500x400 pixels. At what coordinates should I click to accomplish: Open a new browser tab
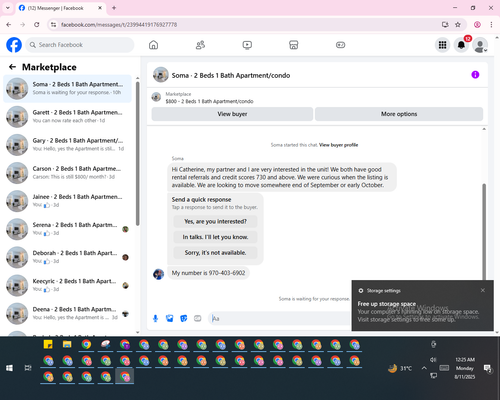[114, 8]
